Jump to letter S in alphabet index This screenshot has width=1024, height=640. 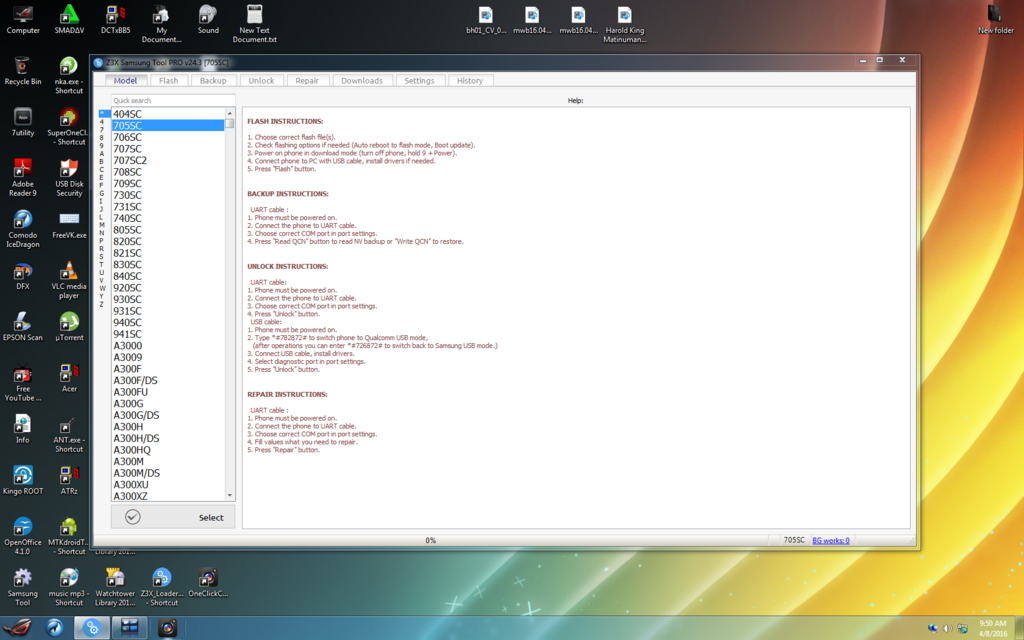coord(101,256)
